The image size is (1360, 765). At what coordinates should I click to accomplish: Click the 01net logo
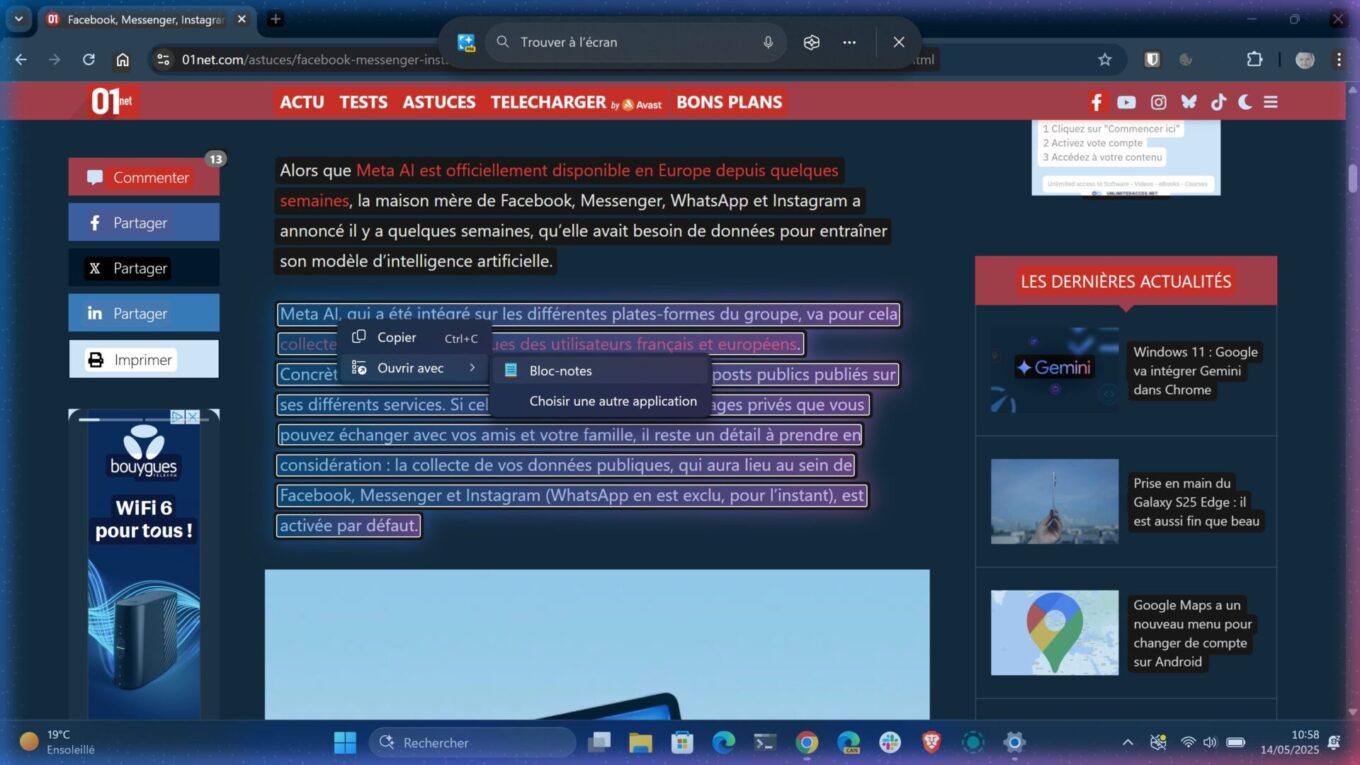(x=114, y=101)
